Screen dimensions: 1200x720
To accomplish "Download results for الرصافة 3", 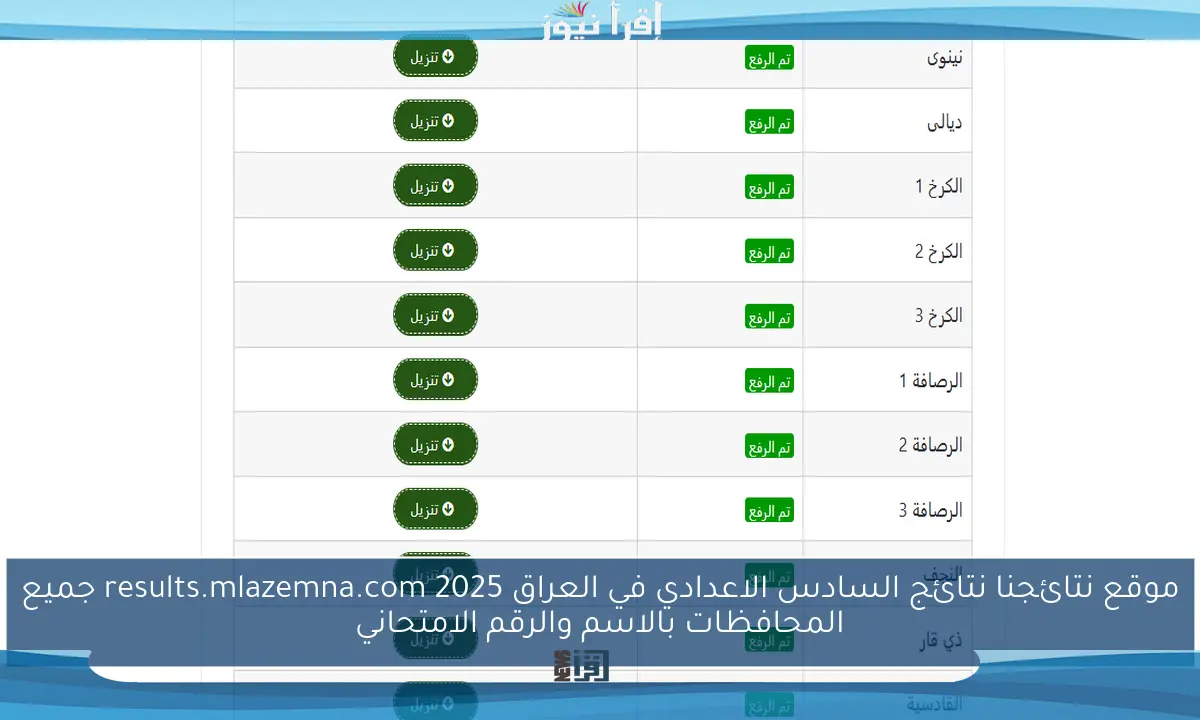I will click(x=435, y=509).
